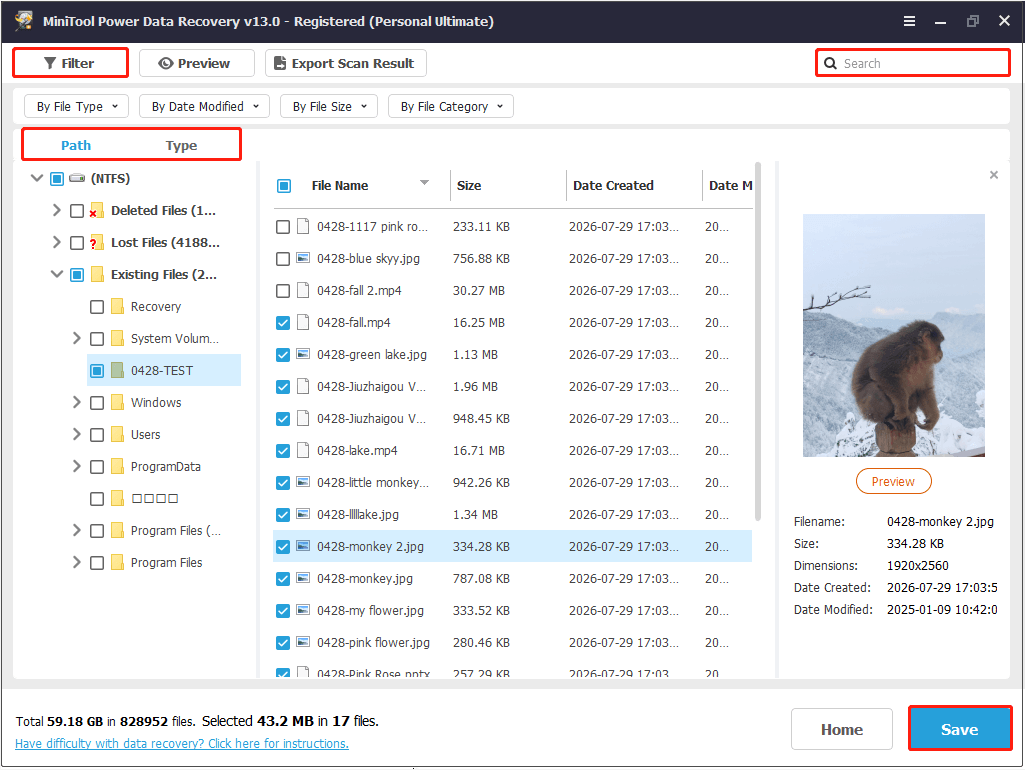Screen dimensions: 1025x770
Task: Open the data recovery instructions link
Action: [182, 744]
